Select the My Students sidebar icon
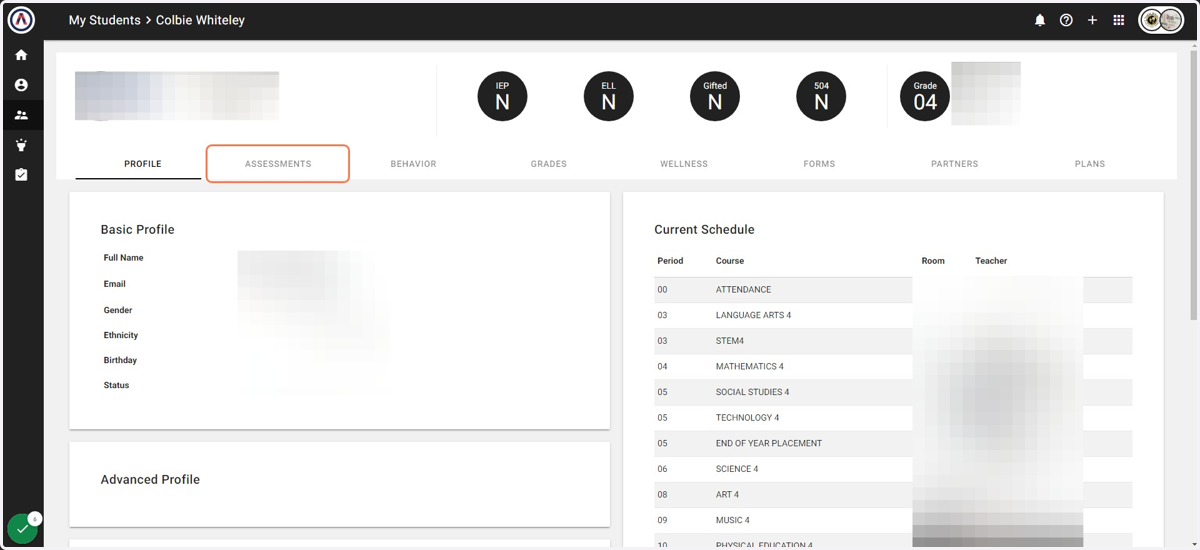 point(21,115)
